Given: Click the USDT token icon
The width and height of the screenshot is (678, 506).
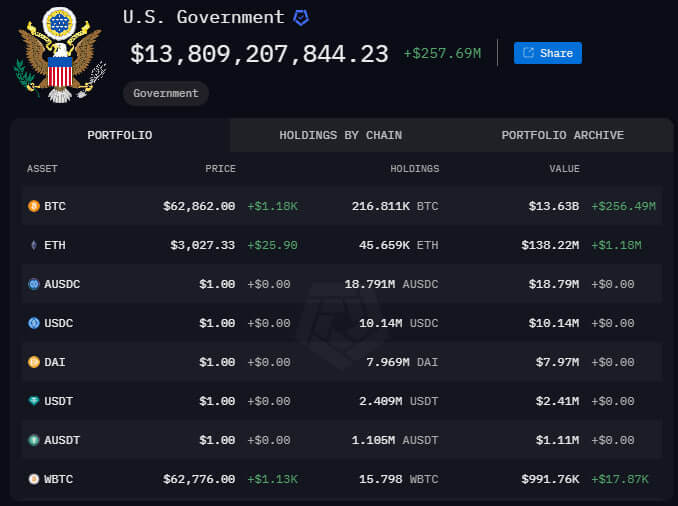Looking at the screenshot, I should 34,401.
